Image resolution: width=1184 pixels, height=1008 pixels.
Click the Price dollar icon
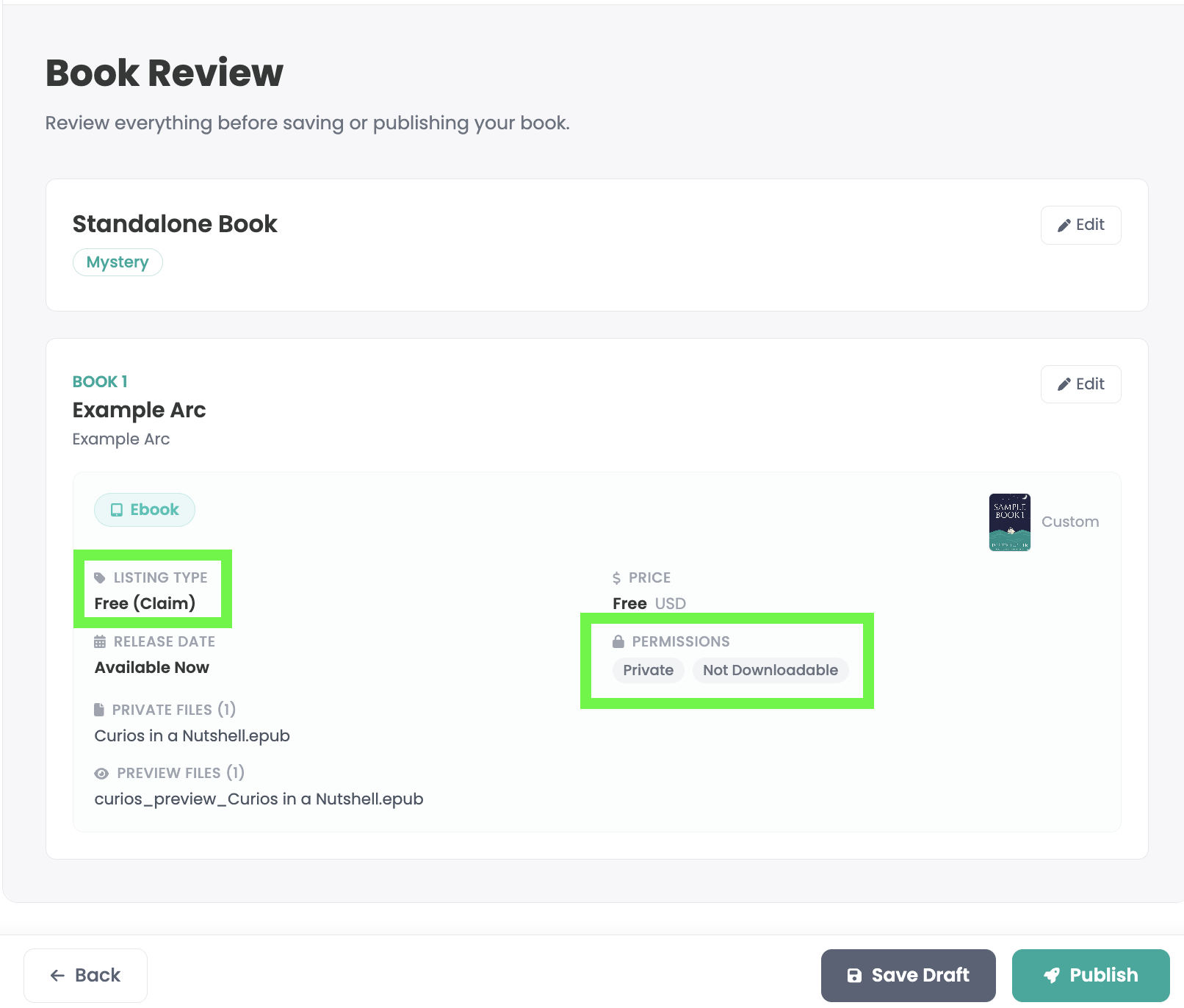tap(617, 578)
